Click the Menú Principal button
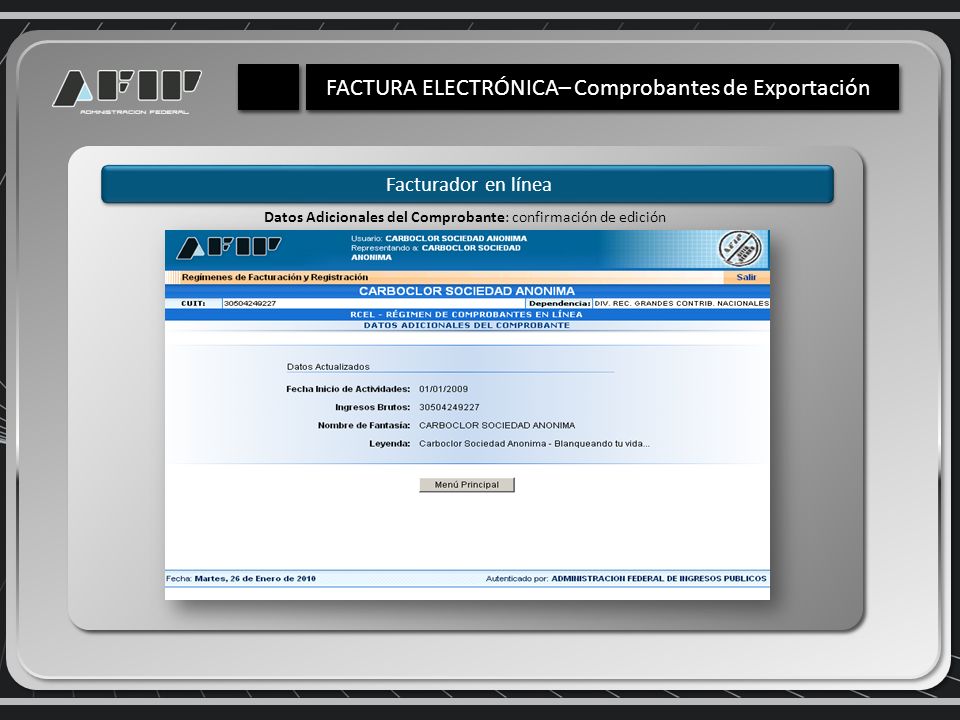The height and width of the screenshot is (720, 960). [x=467, y=484]
